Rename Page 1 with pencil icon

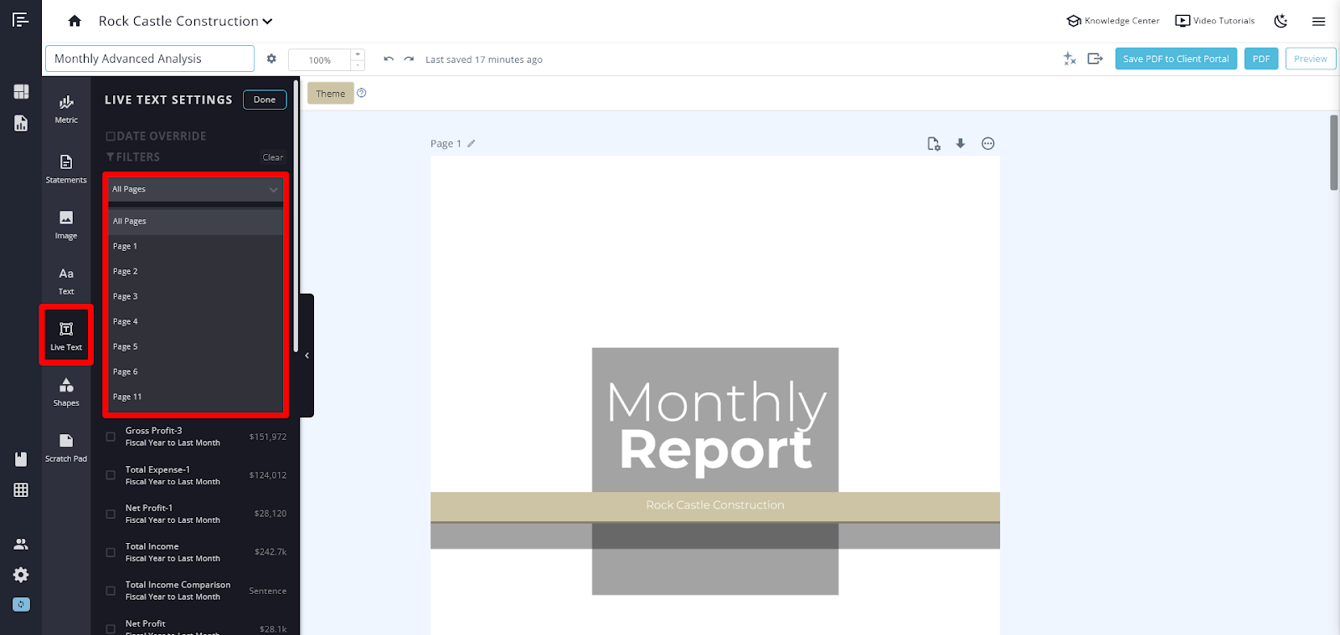tap(472, 143)
